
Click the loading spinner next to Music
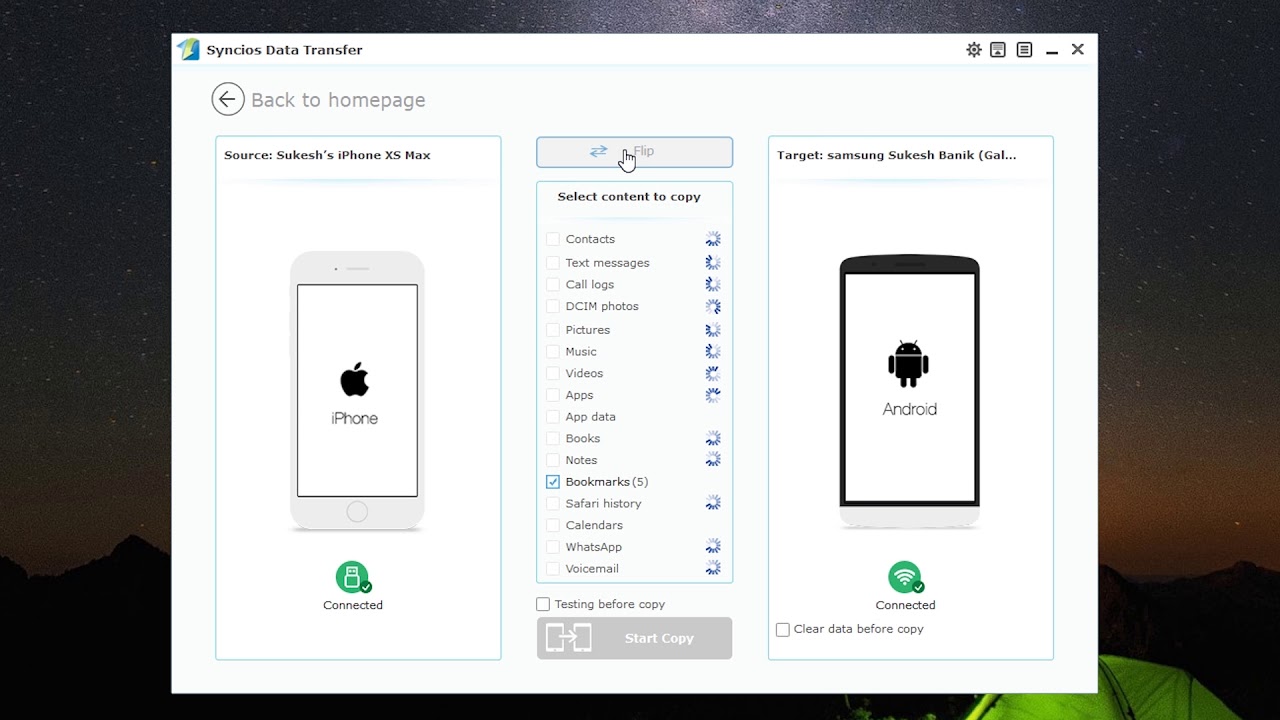(713, 352)
